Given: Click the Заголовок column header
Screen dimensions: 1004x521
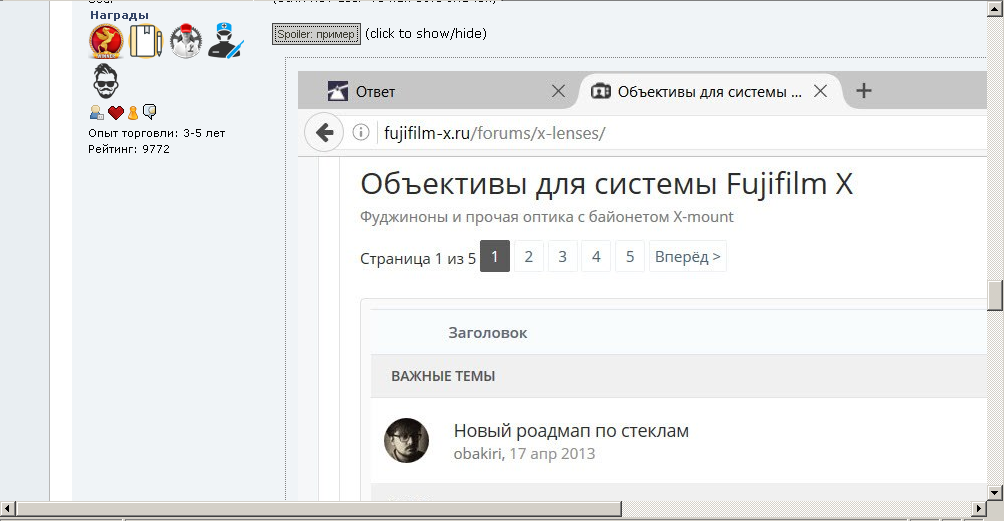Looking at the screenshot, I should pos(487,333).
